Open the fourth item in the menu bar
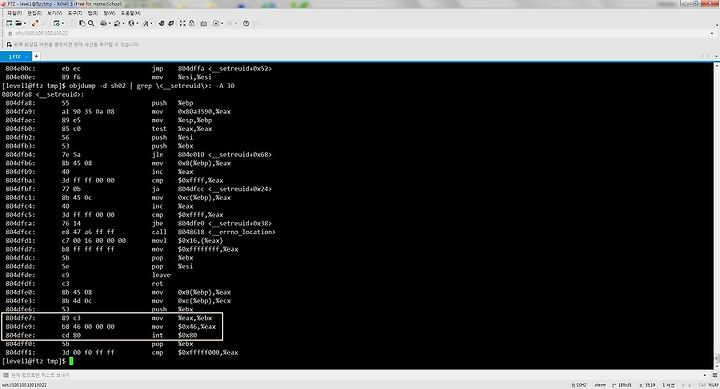The width and height of the screenshot is (720, 389). 75,13
